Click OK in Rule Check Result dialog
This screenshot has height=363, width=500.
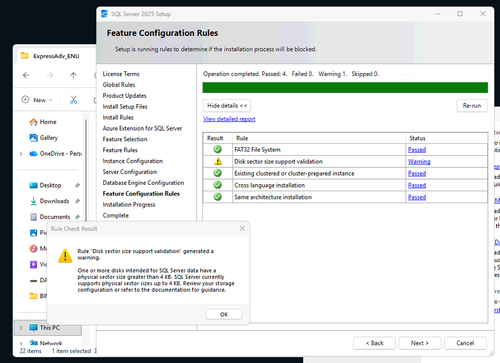pyautogui.click(x=224, y=314)
